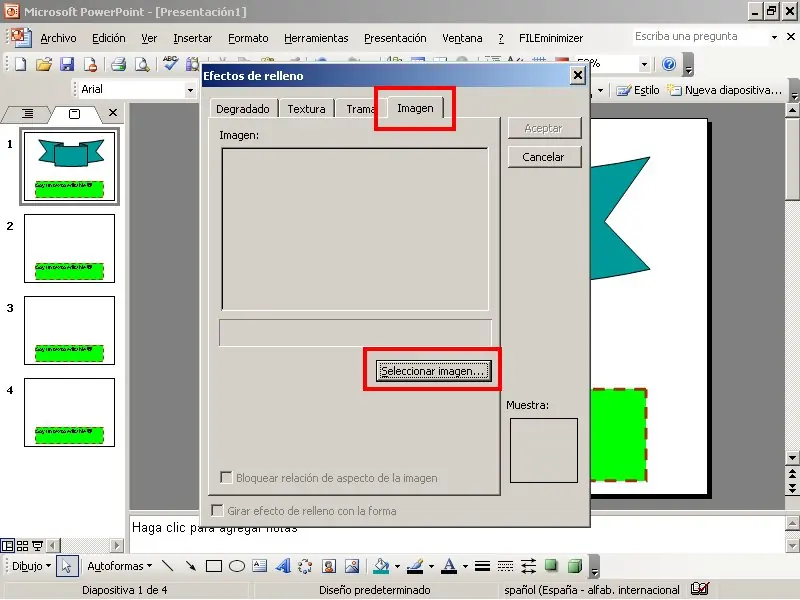This screenshot has width=800, height=600.
Task: Switch to the Trama tab
Action: (x=360, y=109)
